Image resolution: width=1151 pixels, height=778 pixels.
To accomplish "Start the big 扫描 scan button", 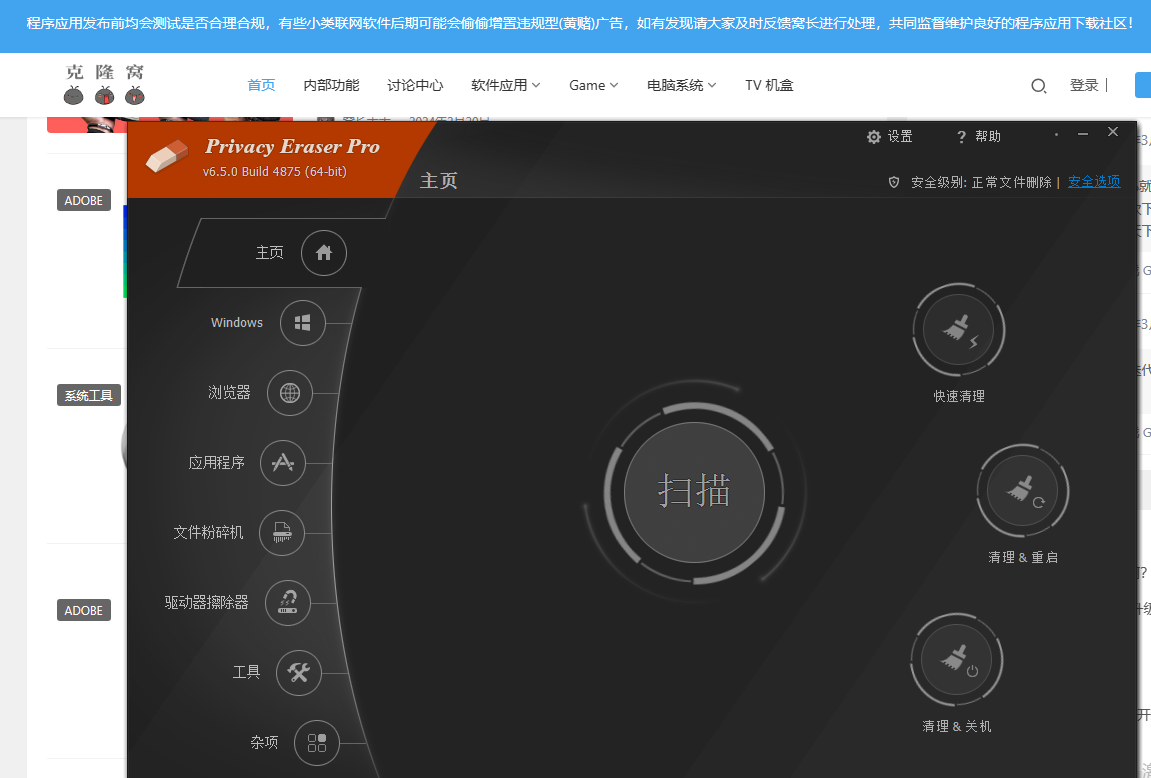I will tap(694, 492).
